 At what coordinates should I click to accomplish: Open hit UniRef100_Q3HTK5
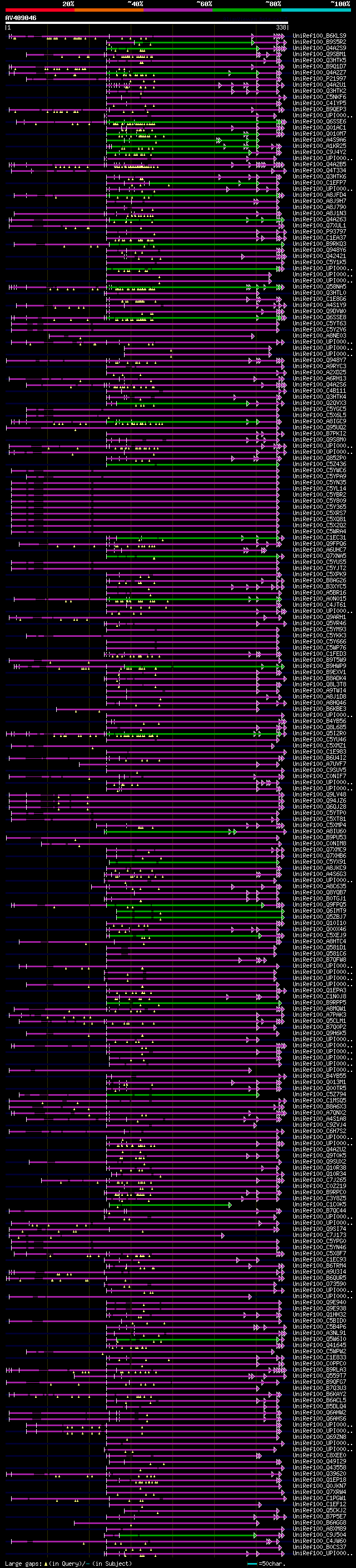(319, 60)
